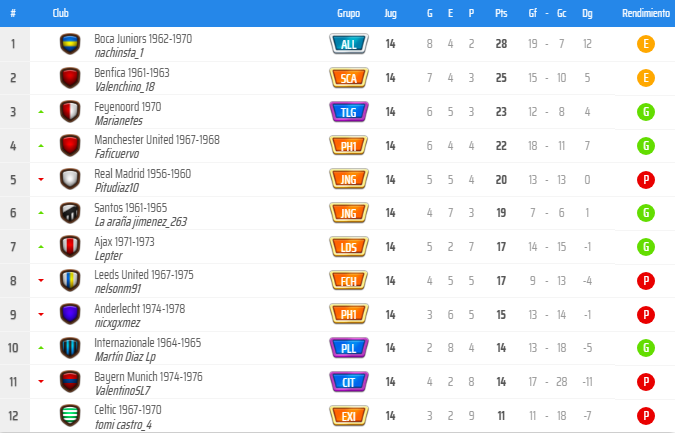Click the orange E performance indicator for Benfica
The height and width of the screenshot is (433, 675).
pos(646,78)
